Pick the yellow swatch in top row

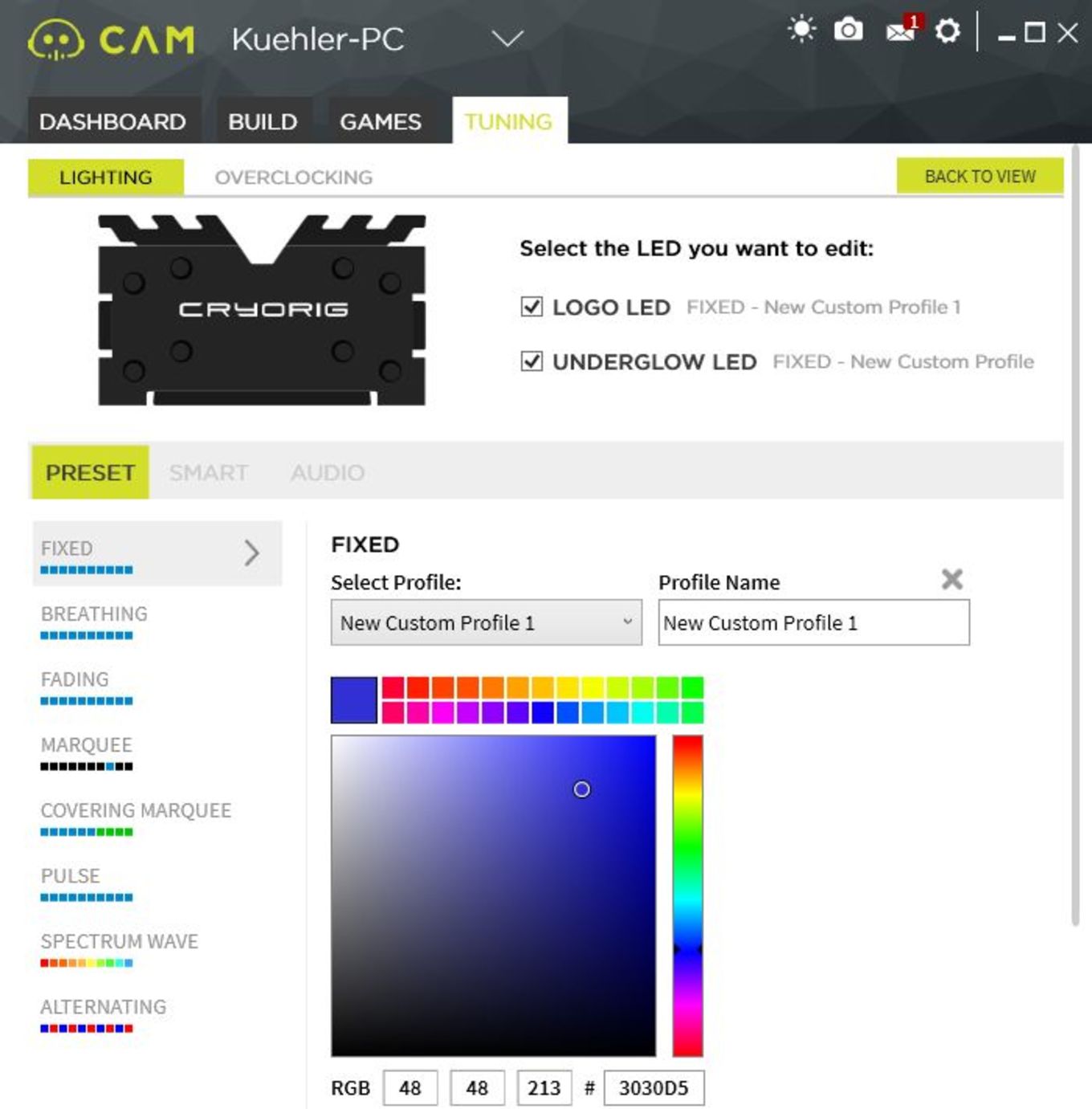(x=593, y=687)
